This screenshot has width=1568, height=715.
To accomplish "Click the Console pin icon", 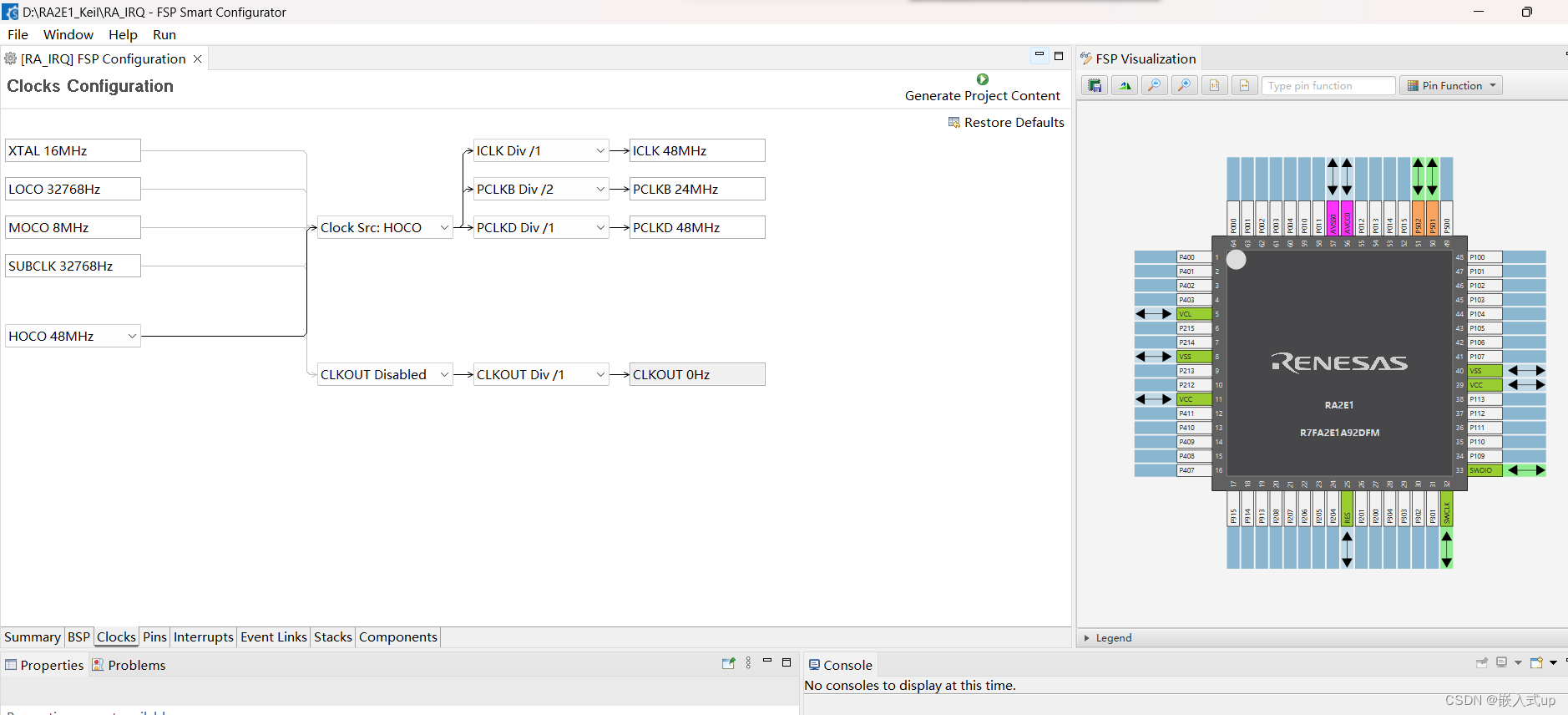I will [1482, 662].
